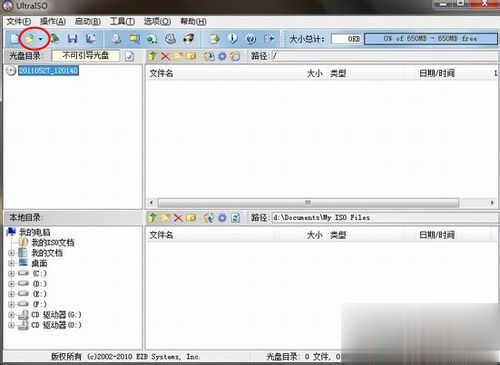The height and width of the screenshot is (365, 500).
Task: Click the Burn CD/DVD image icon
Action: [189, 39]
